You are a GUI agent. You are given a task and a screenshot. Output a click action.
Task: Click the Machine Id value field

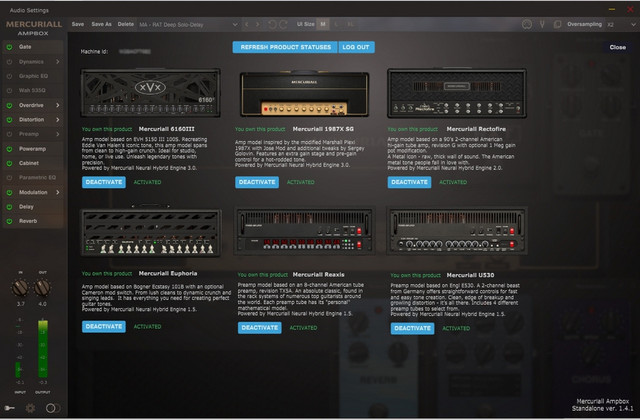(135, 51)
